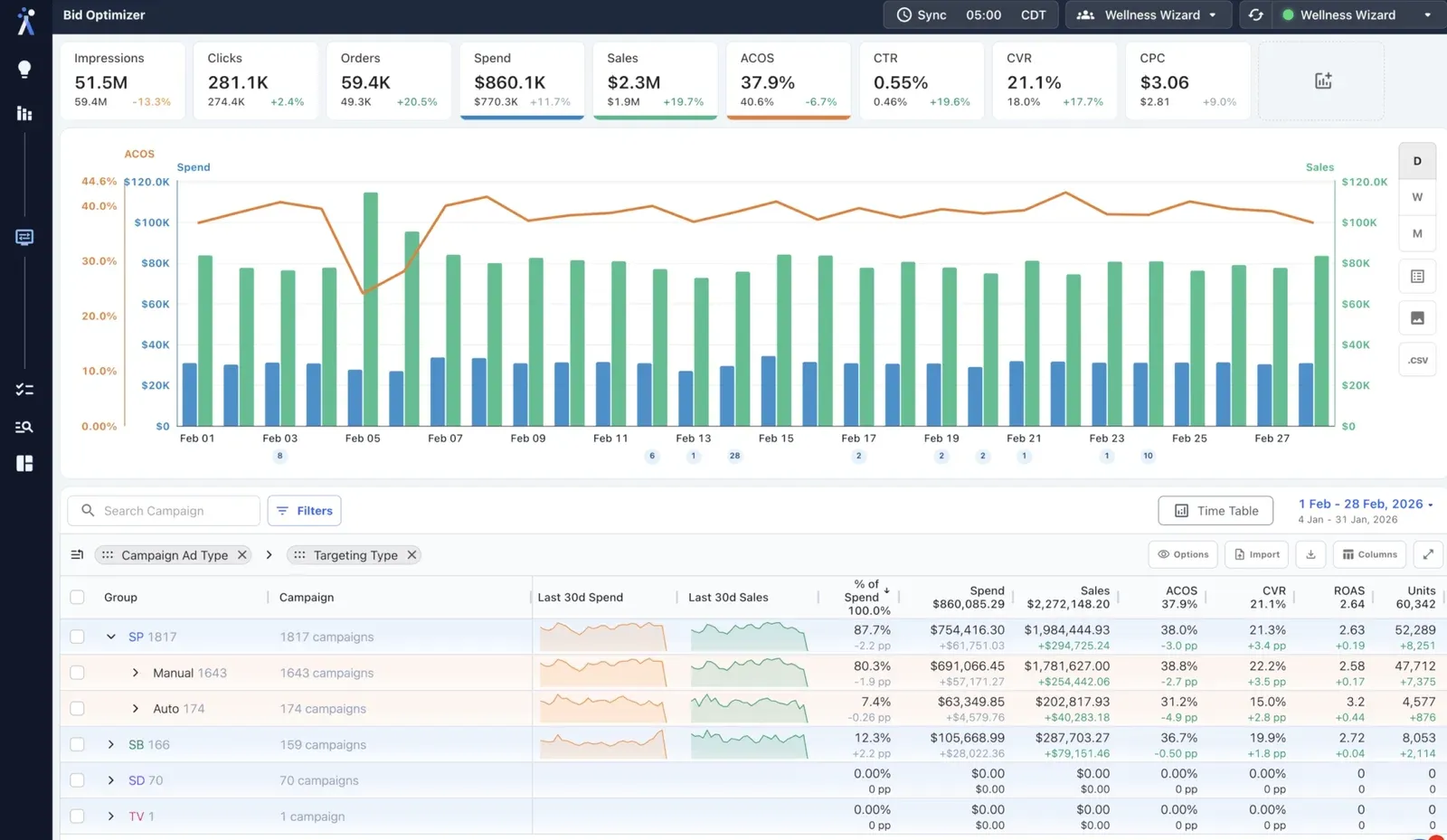Remove the Targeting Type grouping chip
This screenshot has height=840, width=1447.
click(x=411, y=555)
